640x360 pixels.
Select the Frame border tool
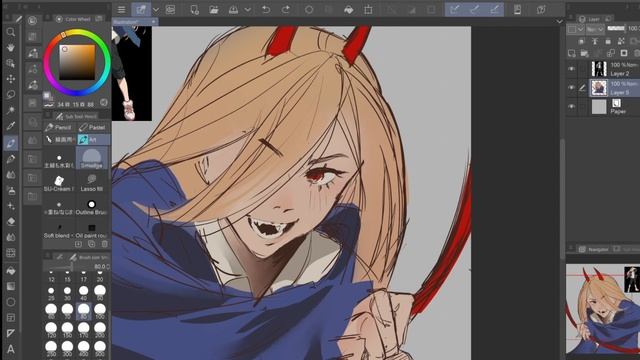[11, 318]
